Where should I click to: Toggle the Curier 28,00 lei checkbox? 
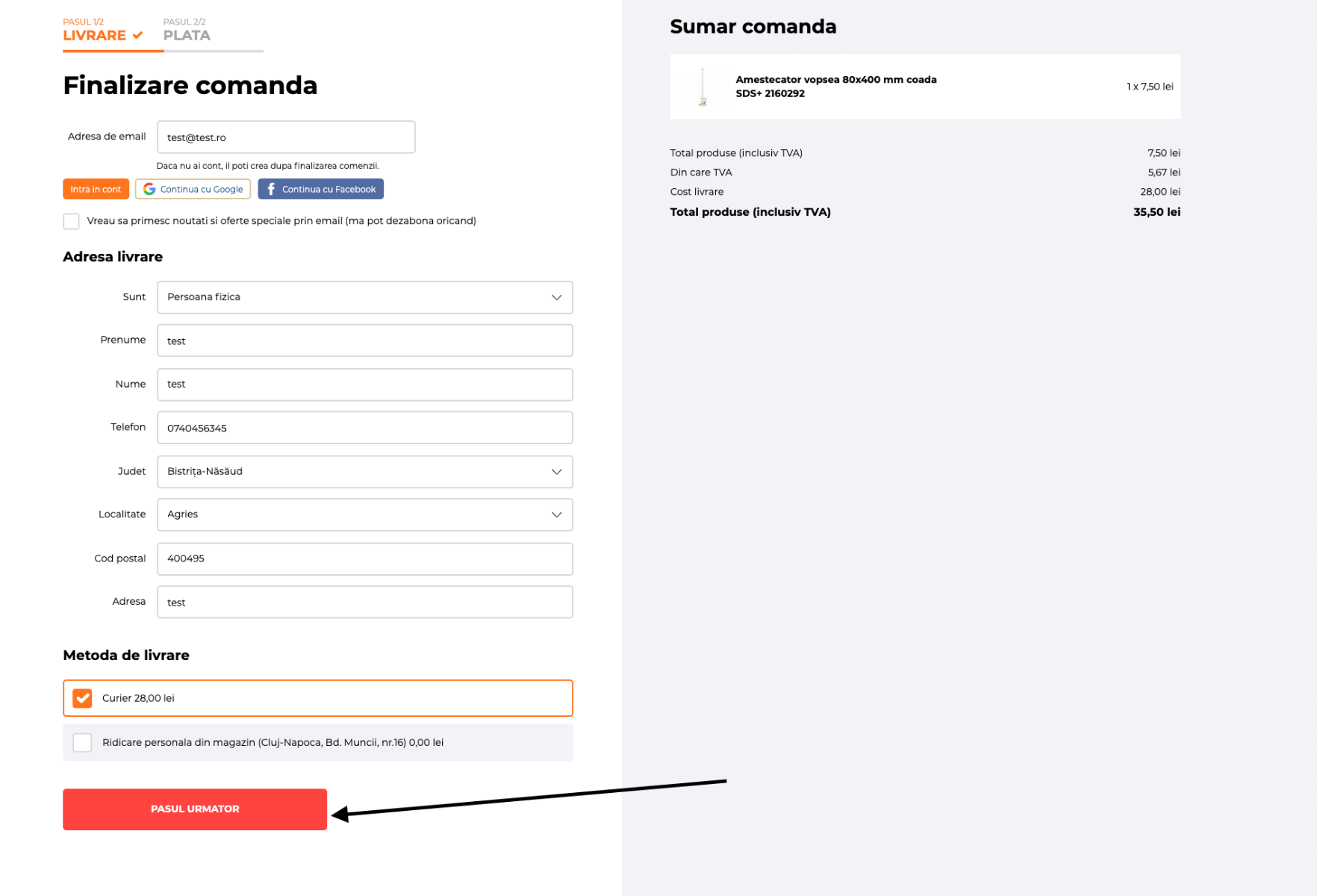coord(83,698)
